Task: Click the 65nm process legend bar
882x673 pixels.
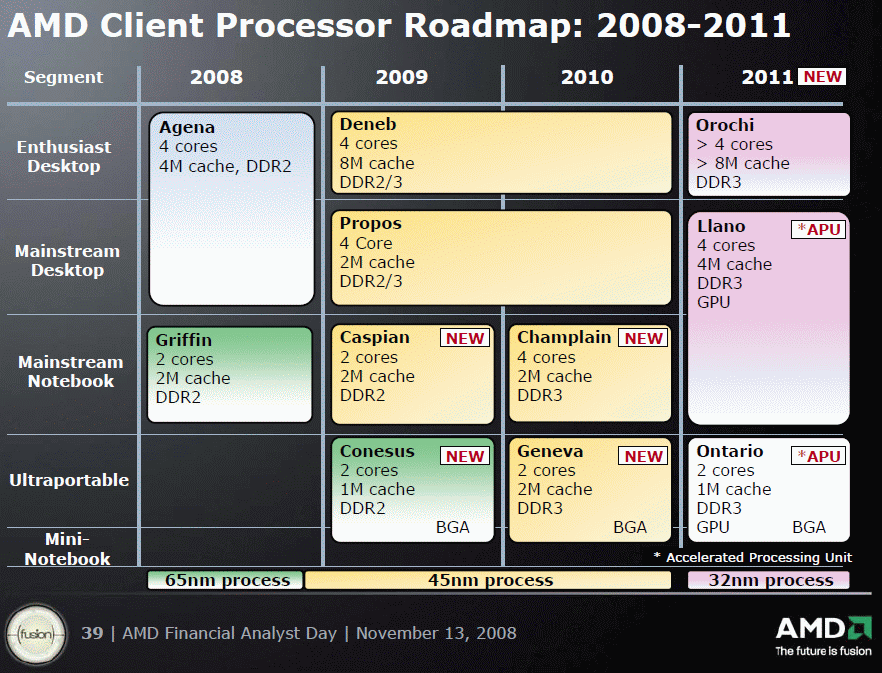Action: coord(225,580)
